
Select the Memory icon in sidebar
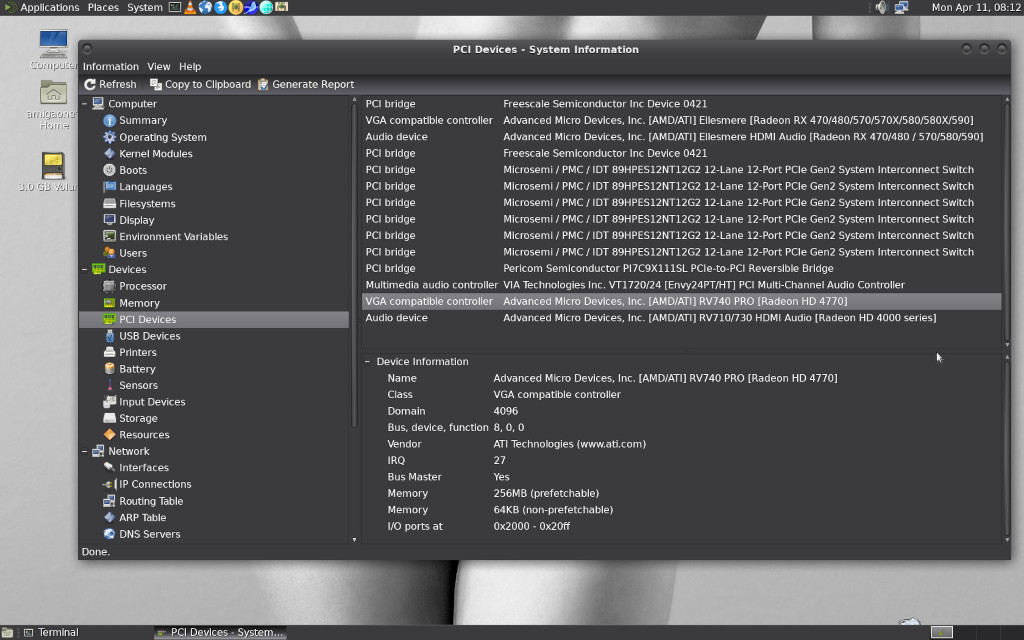click(x=109, y=303)
